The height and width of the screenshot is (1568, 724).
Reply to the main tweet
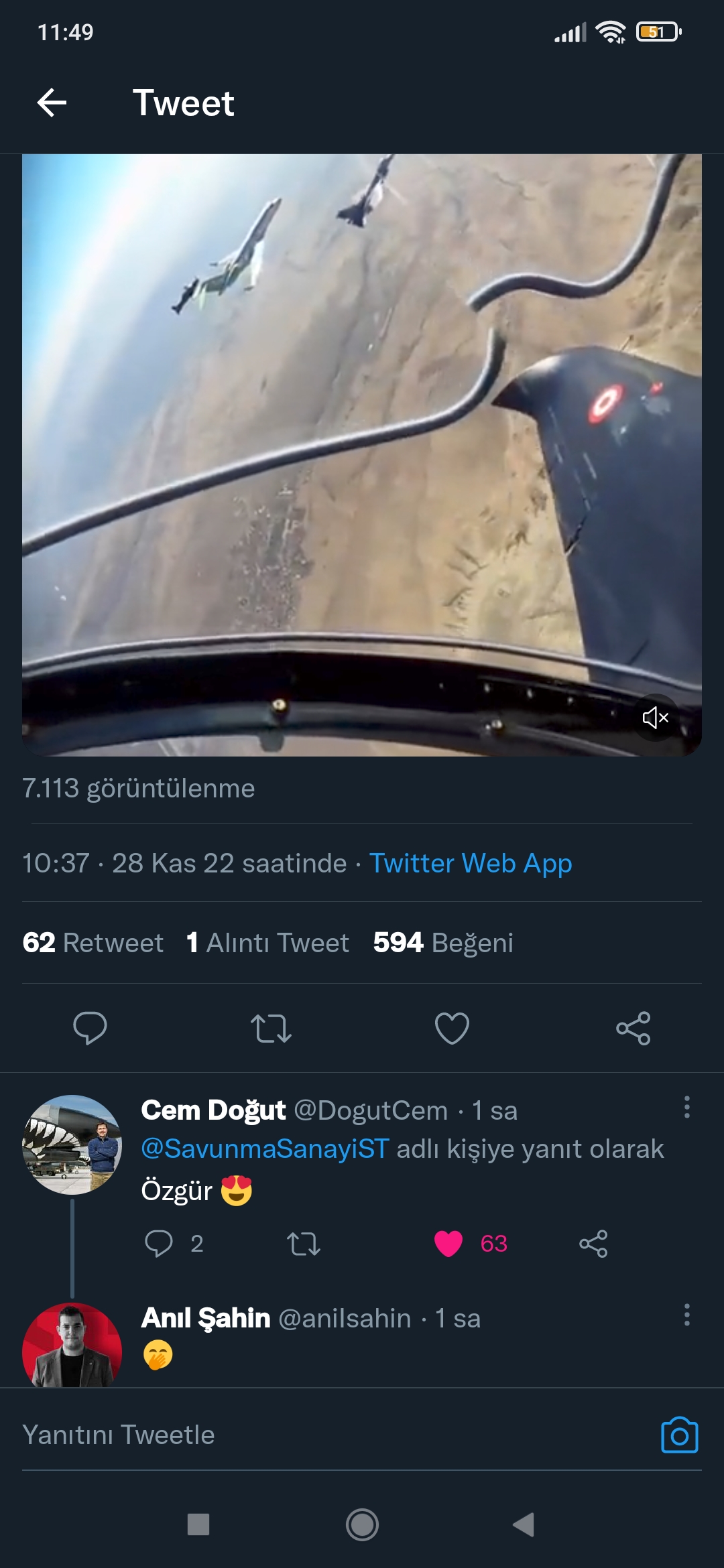pos(90,1028)
